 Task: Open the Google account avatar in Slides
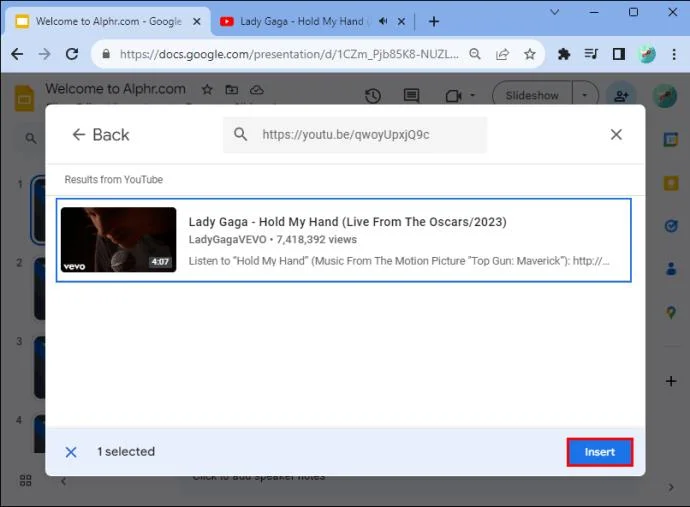tap(664, 96)
